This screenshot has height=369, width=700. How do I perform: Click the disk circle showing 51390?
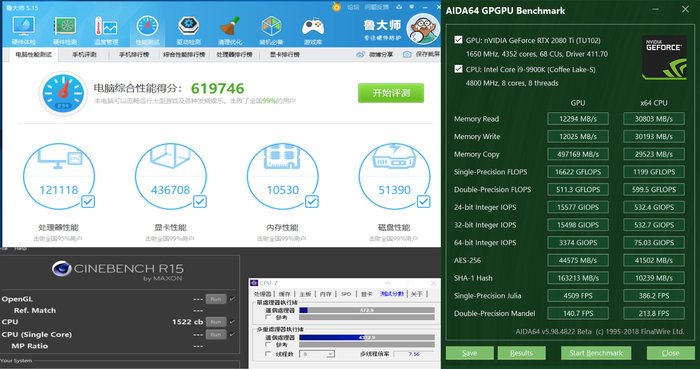coord(395,176)
